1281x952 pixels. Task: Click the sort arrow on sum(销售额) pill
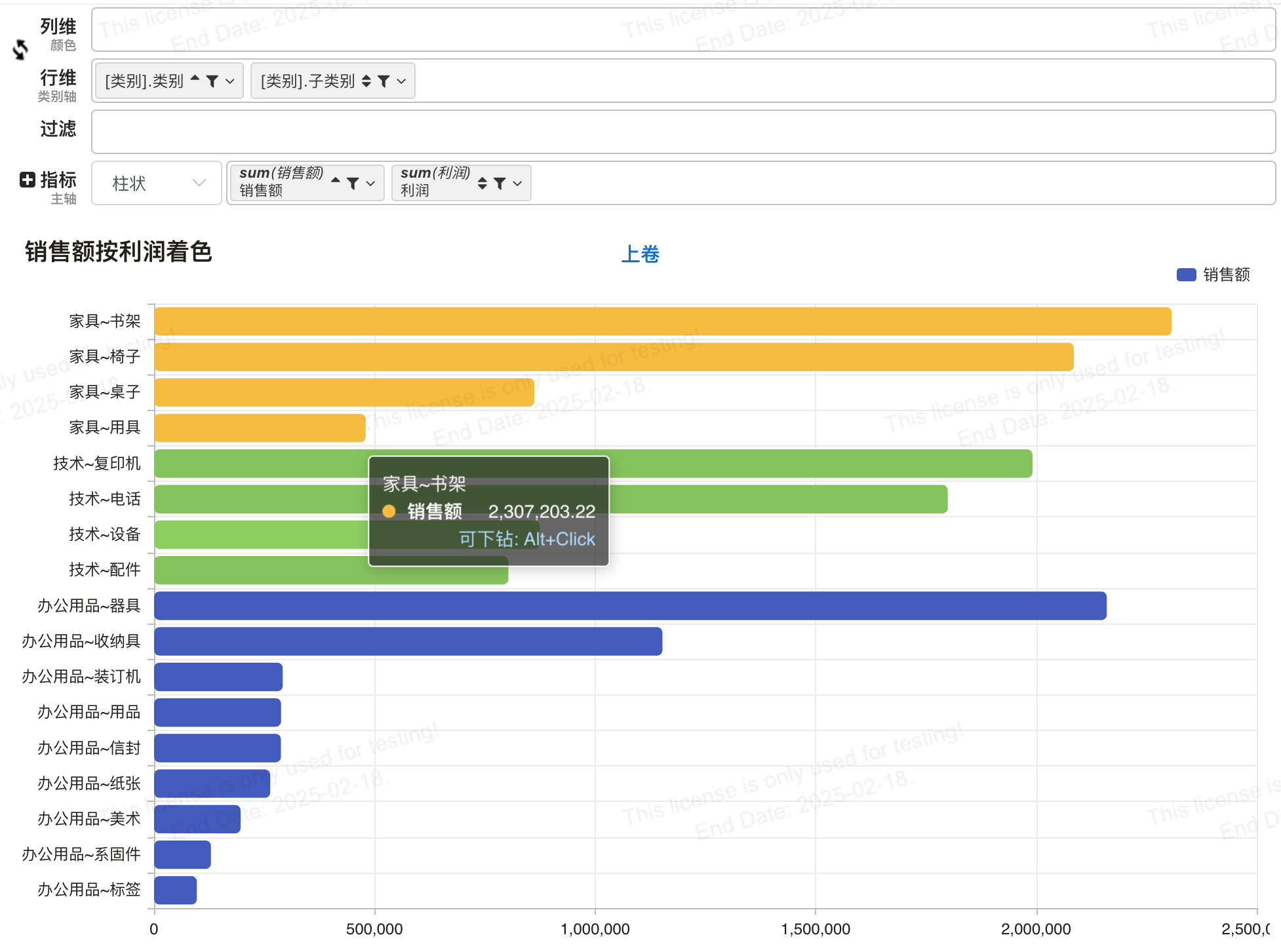(336, 180)
